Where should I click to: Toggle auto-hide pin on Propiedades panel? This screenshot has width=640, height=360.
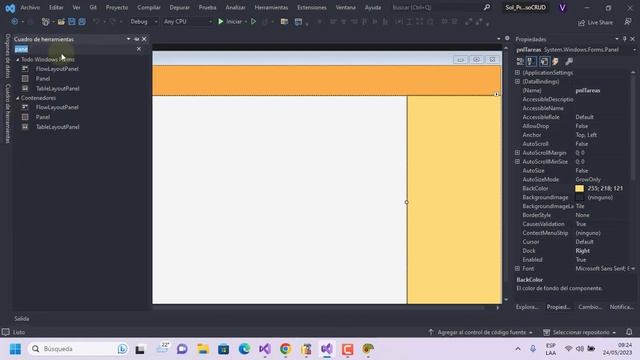pyautogui.click(x=624, y=39)
